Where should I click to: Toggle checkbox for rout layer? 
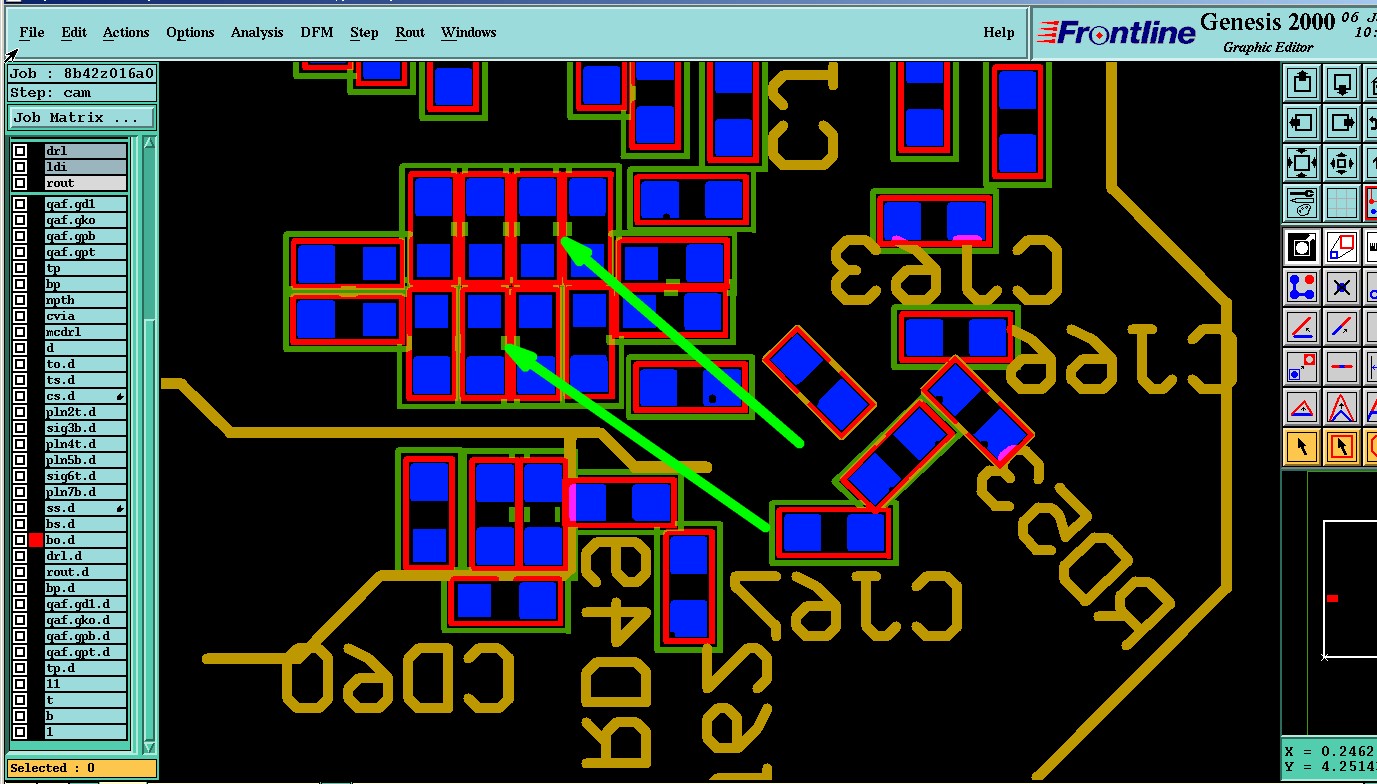(20, 183)
